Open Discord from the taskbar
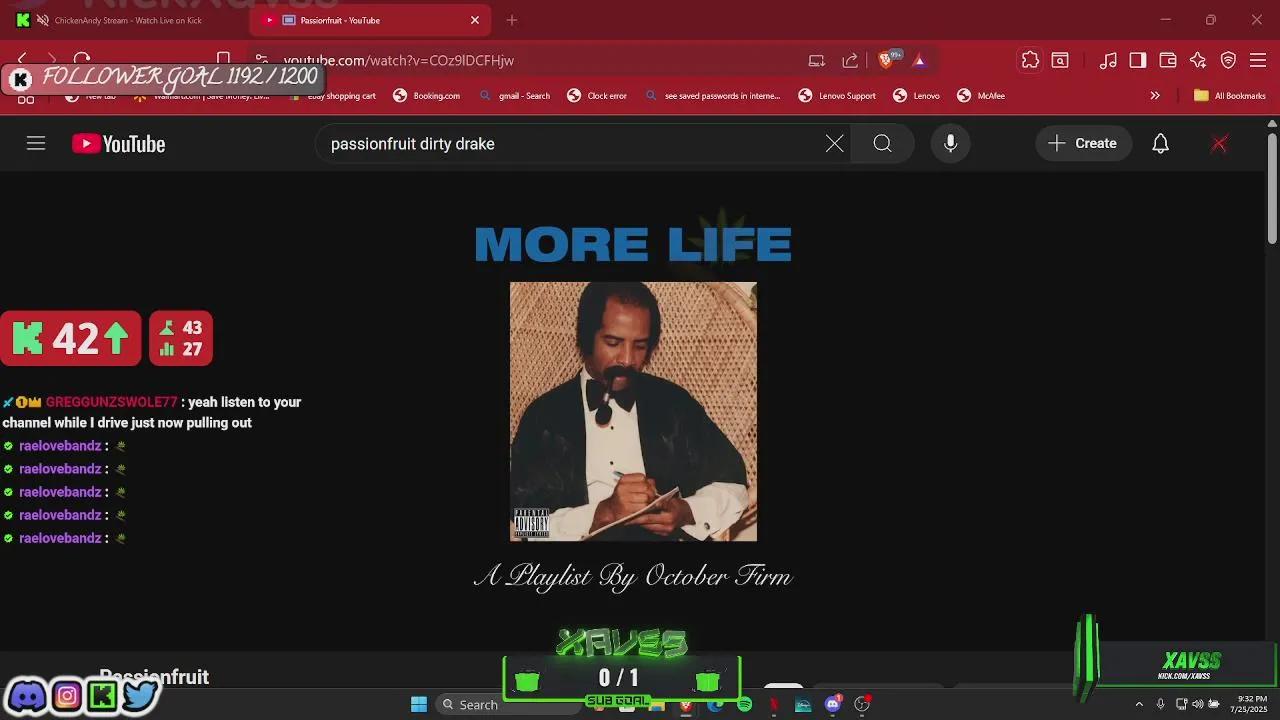 coord(832,705)
